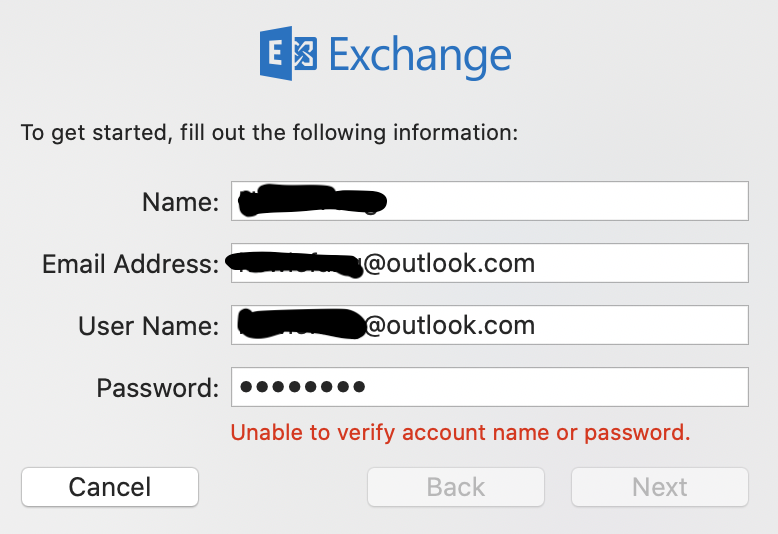Select the User Name text field
Screen dimensions: 778x534
(640, 325)
